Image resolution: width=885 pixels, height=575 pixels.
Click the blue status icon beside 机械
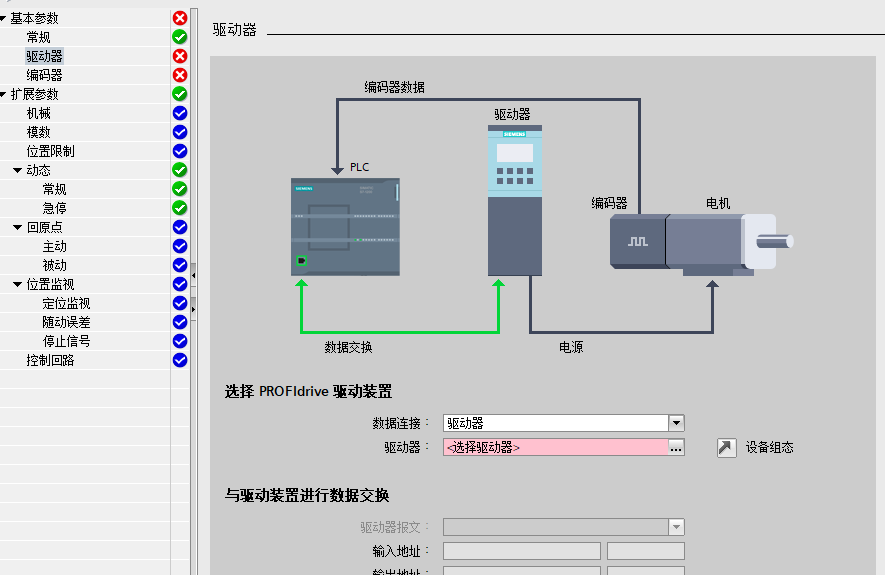point(180,113)
